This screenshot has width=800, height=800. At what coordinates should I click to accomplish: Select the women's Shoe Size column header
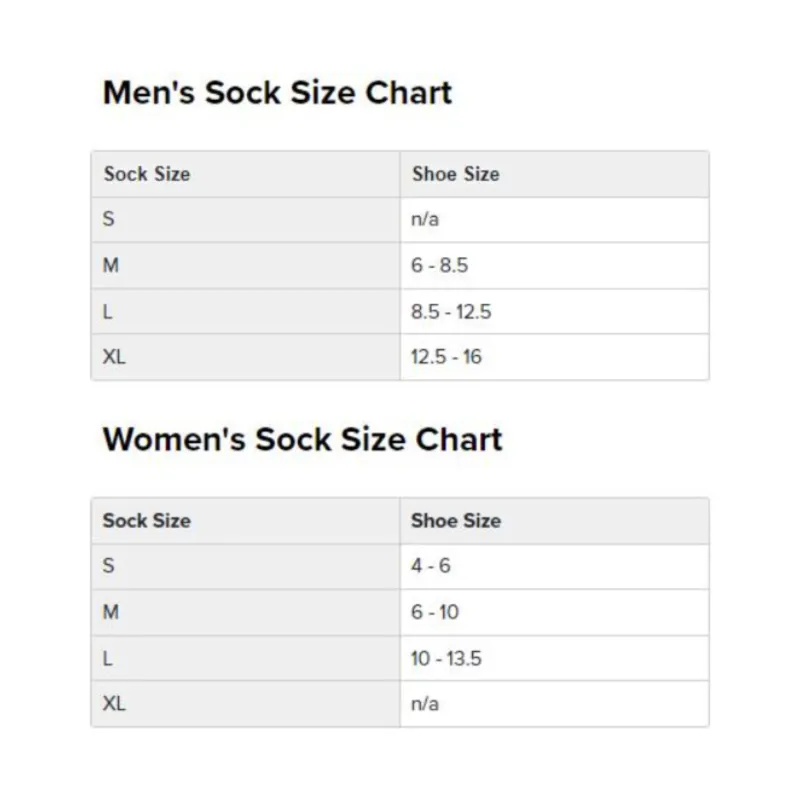(455, 521)
